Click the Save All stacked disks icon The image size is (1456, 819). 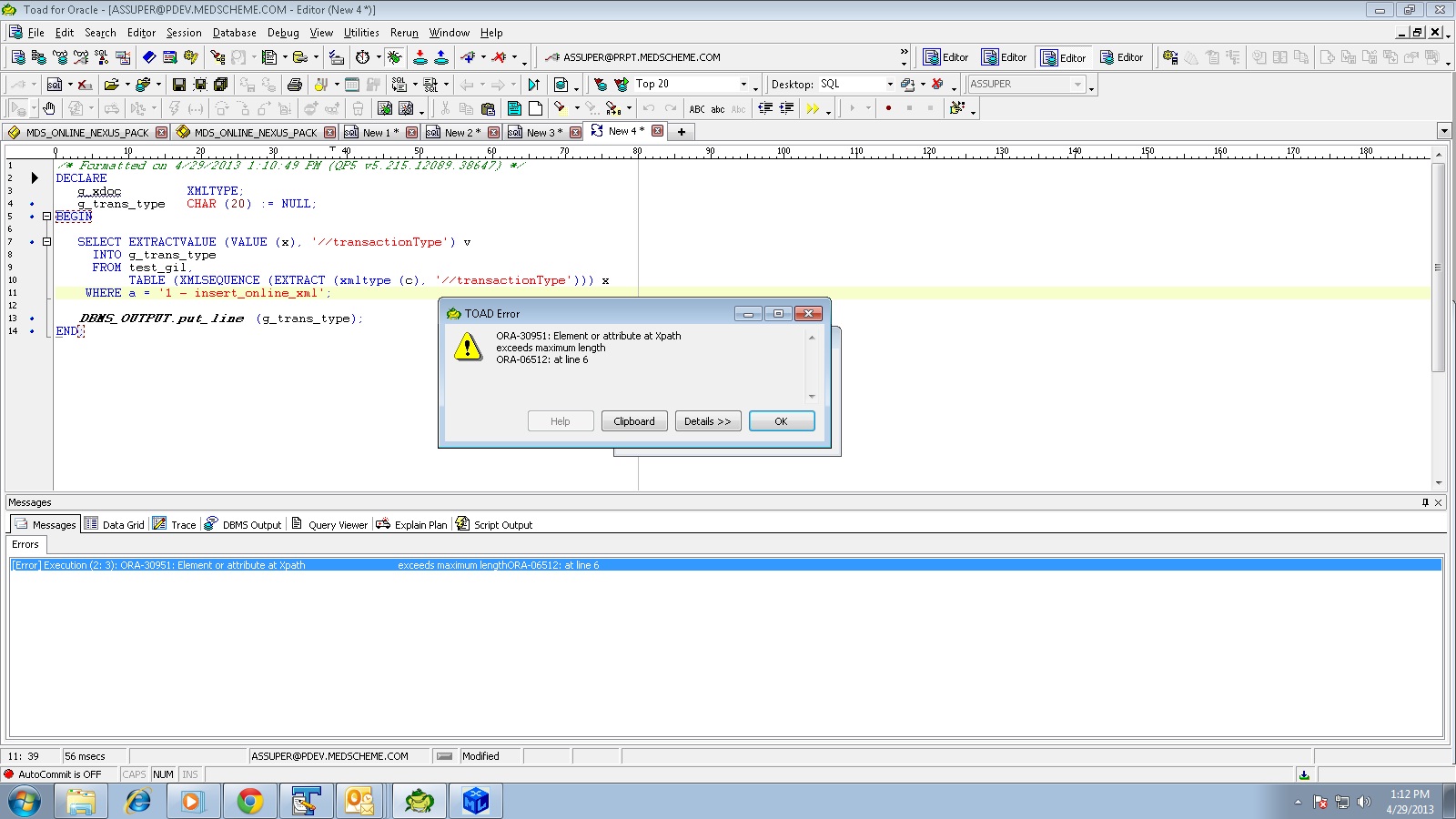[220, 84]
